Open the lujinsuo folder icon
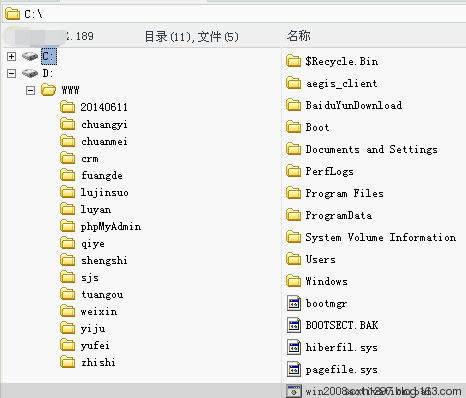 coord(68,192)
